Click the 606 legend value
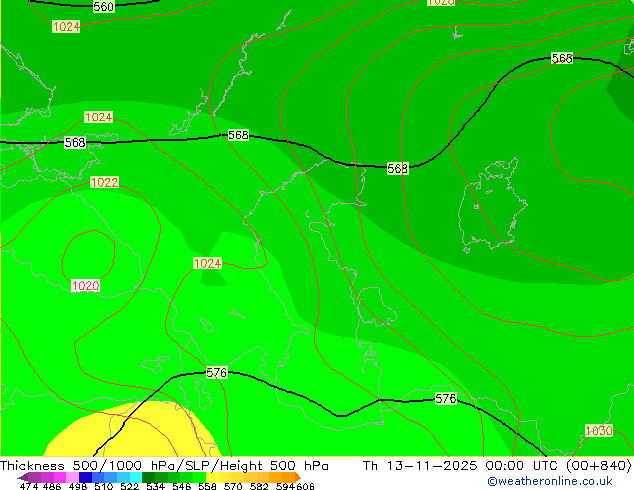Image resolution: width=634 pixels, height=490 pixels. [x=305, y=486]
